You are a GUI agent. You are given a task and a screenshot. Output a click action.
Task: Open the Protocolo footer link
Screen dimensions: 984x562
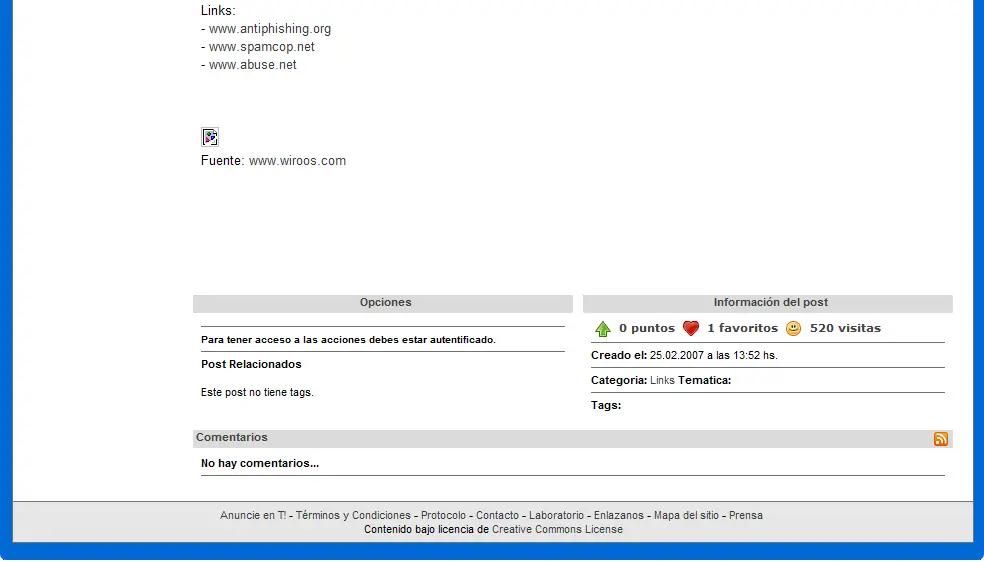coord(443,515)
